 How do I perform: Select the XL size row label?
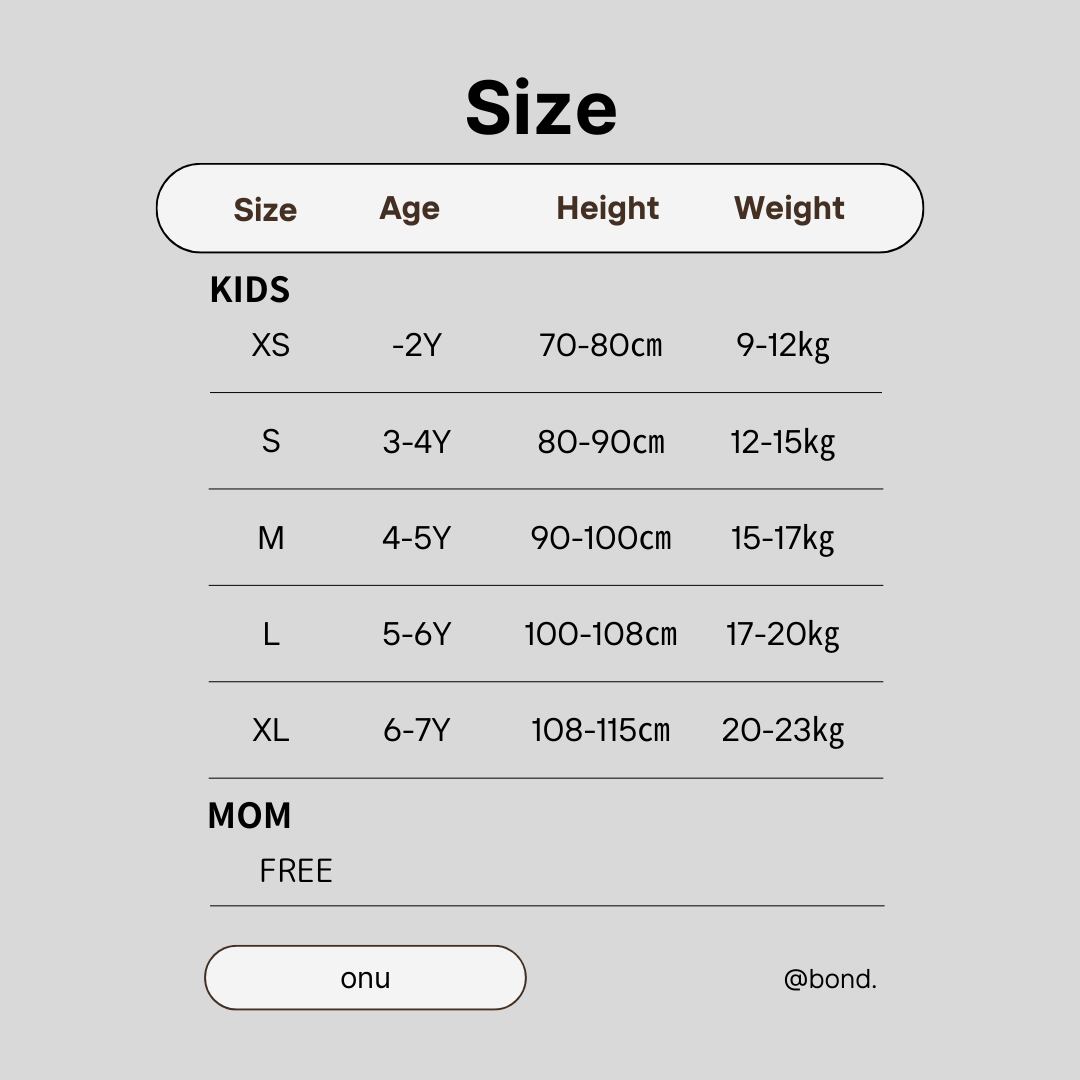270,730
